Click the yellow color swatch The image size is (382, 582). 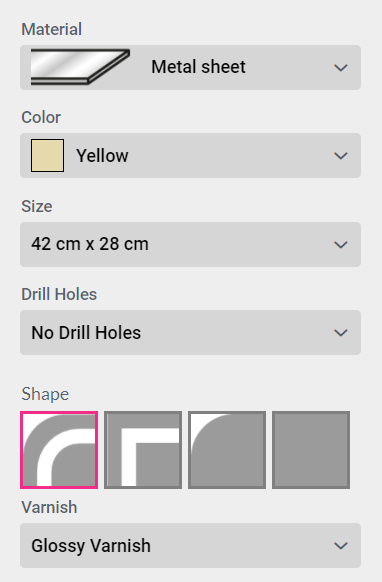pos(48,156)
